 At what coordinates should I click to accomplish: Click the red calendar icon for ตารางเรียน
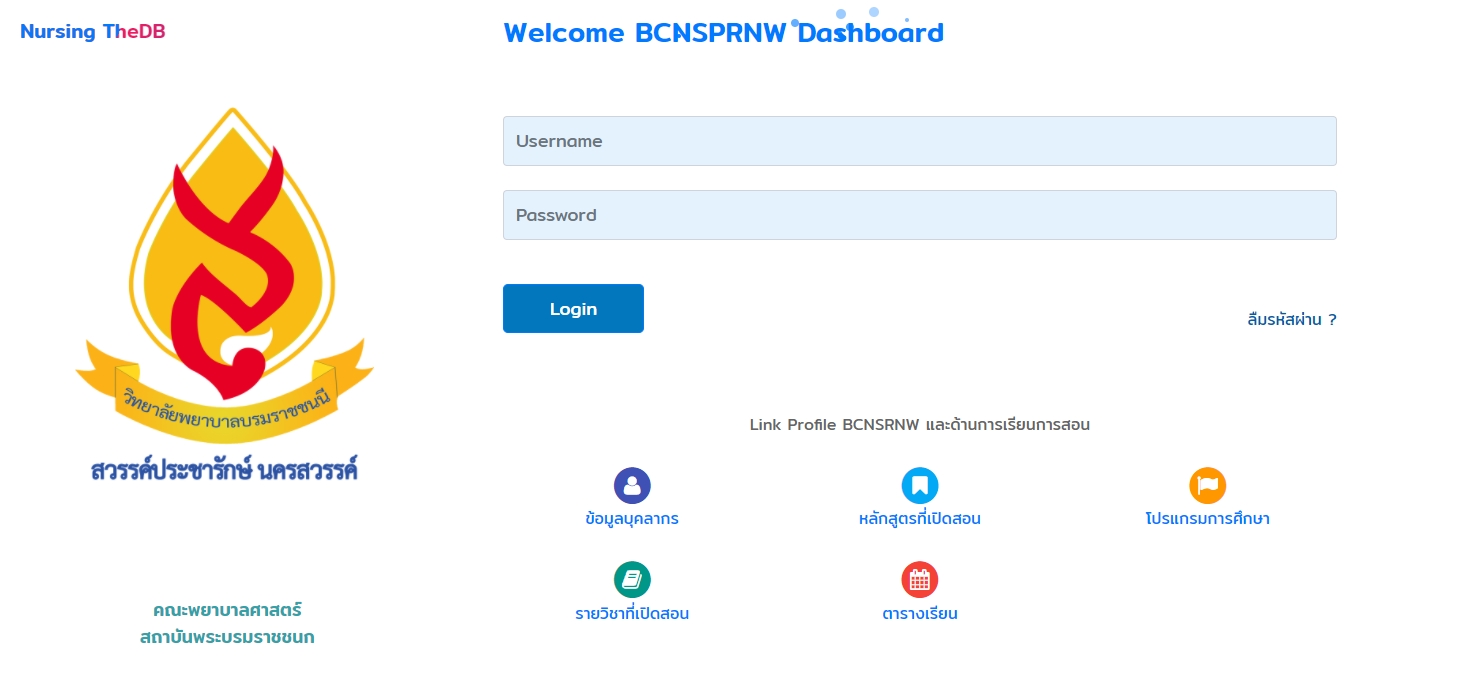(x=920, y=580)
